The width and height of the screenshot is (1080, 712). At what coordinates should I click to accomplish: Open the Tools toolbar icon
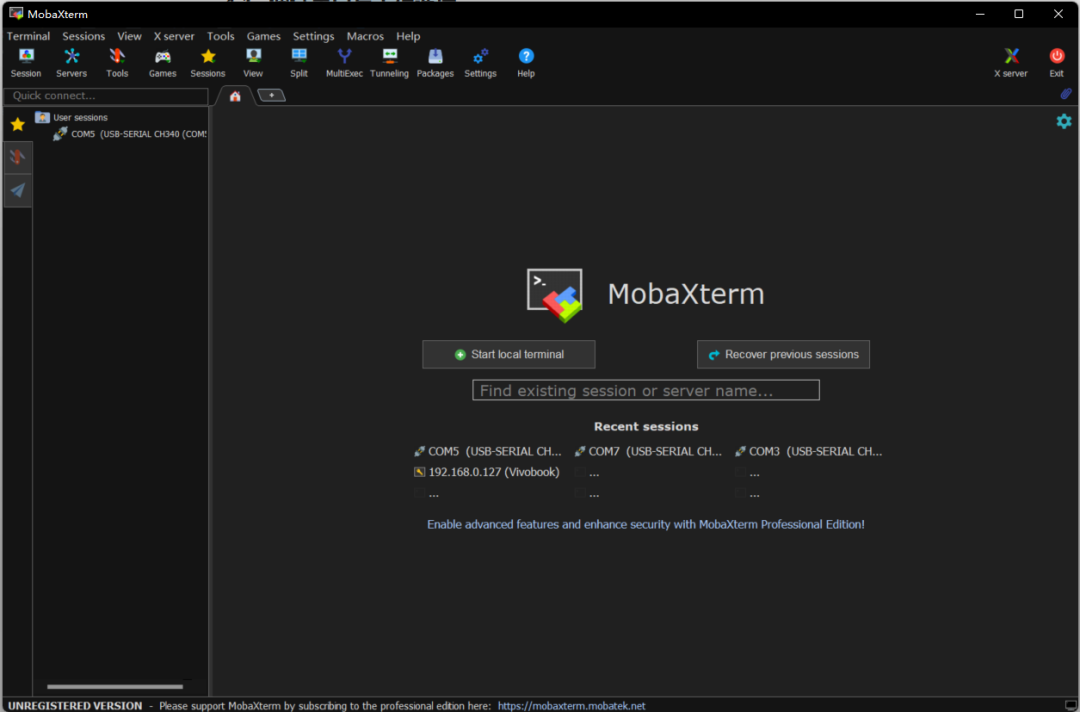tap(116, 63)
